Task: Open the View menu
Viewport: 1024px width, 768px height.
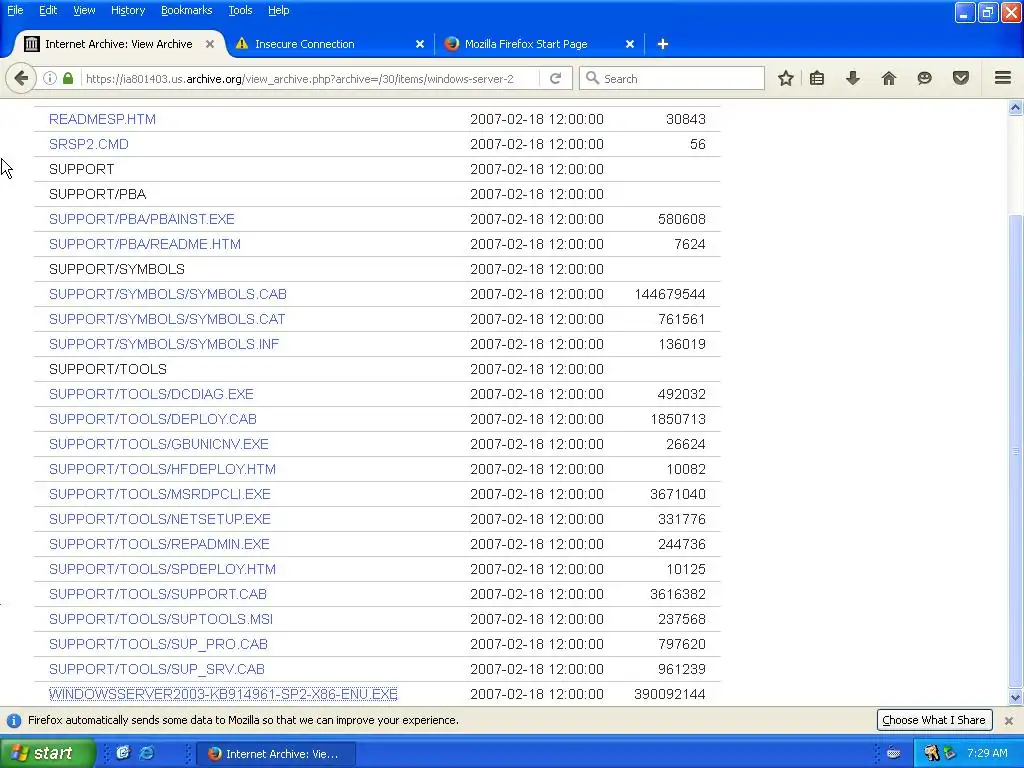Action: 84,10
